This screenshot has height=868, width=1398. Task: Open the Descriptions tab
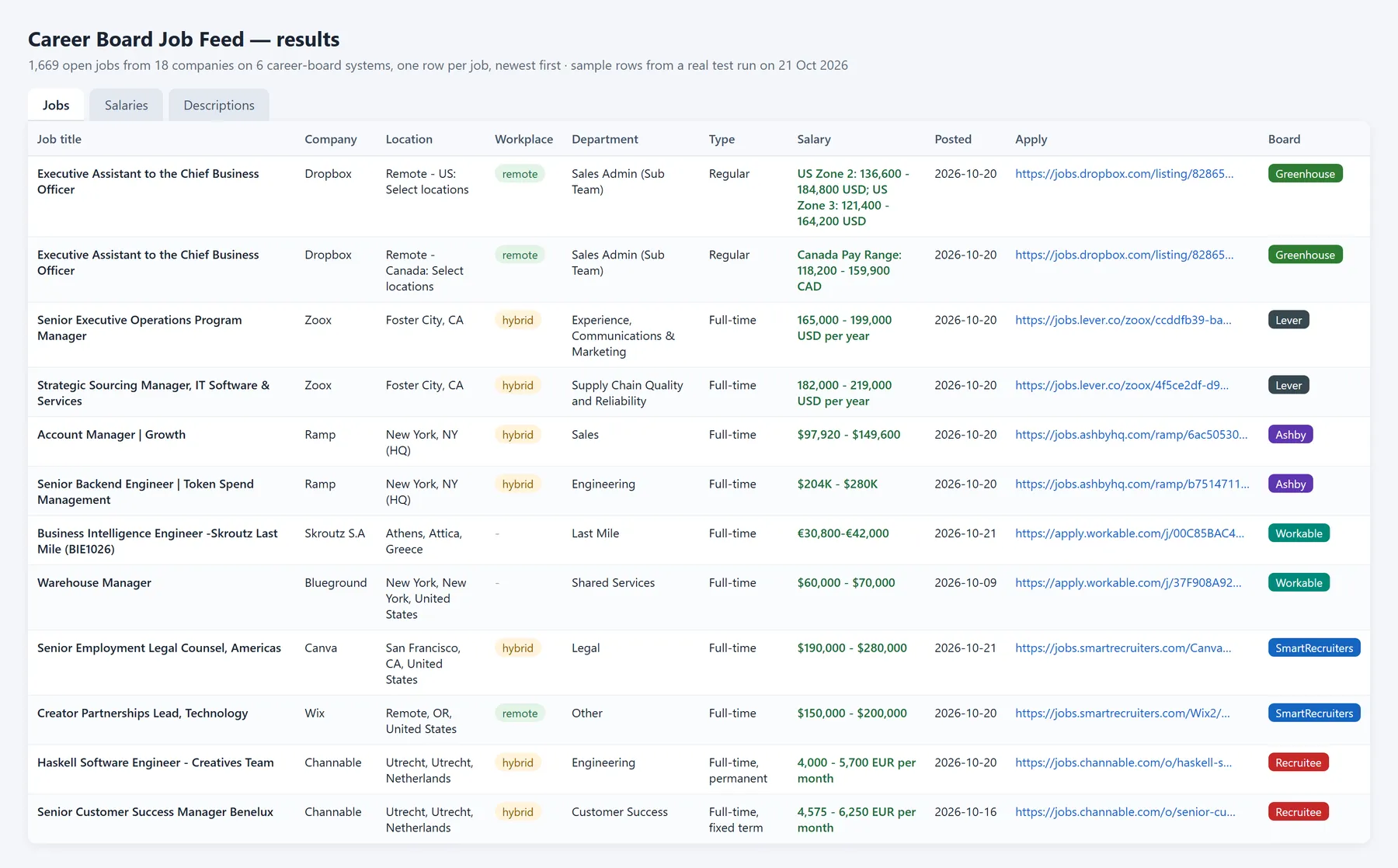coord(219,105)
